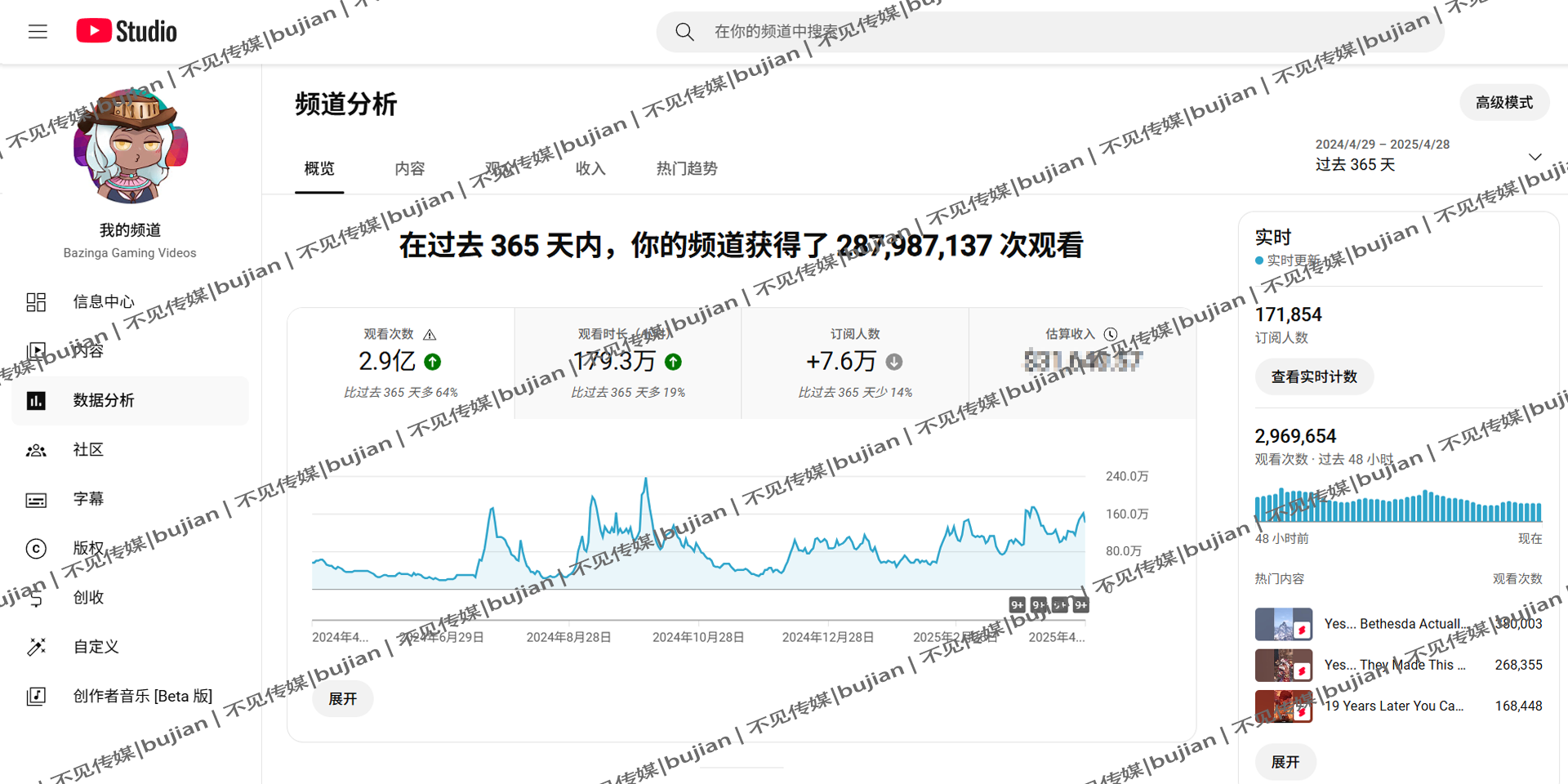
Task: Open 信息中心 dashboard icon in sidebar
Action: coord(36,302)
